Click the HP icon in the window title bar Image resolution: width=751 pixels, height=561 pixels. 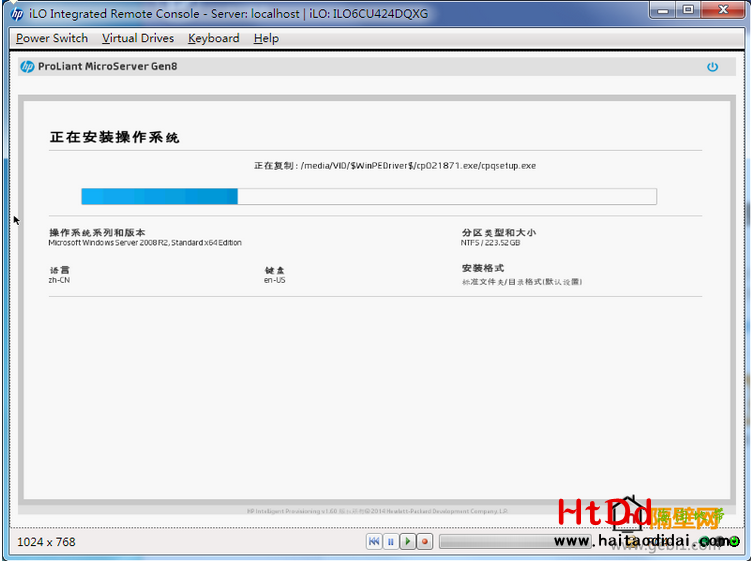coord(17,13)
